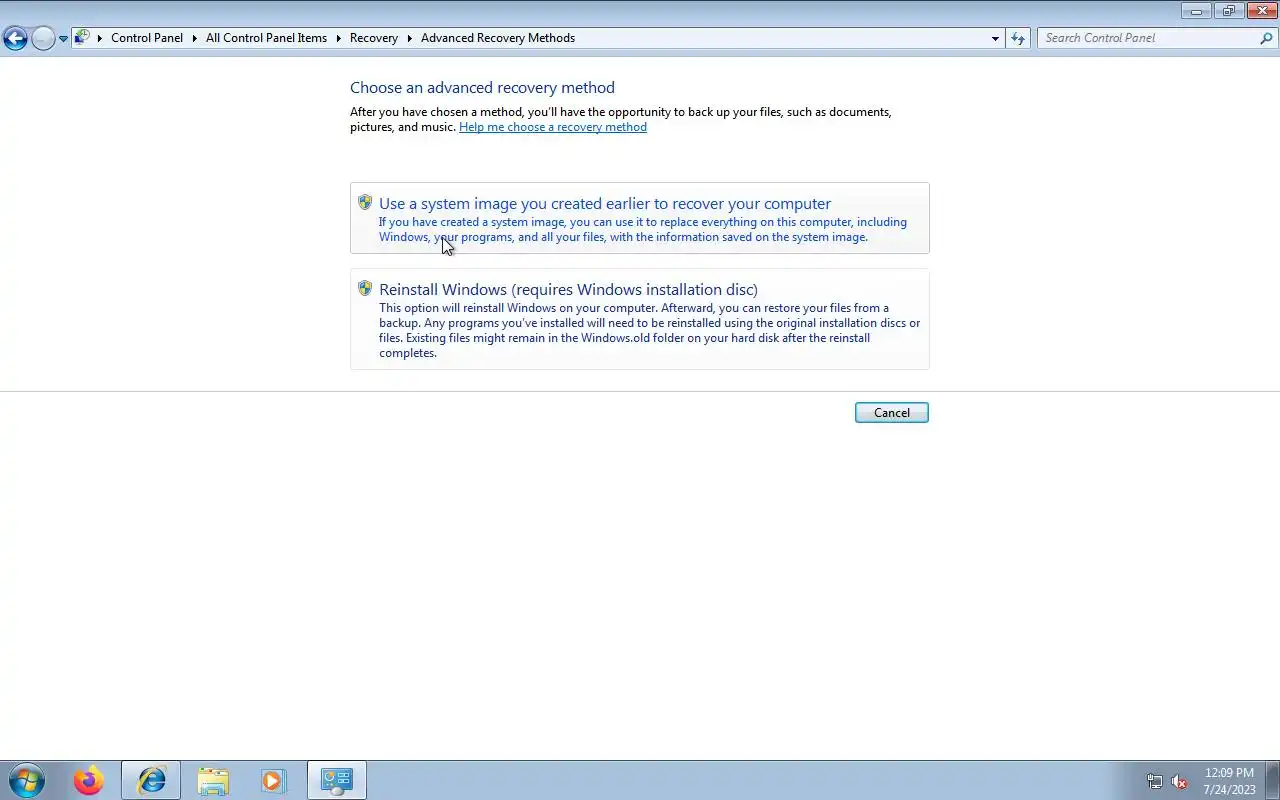Open the Windows Start menu
This screenshot has width=1280, height=800.
click(x=27, y=780)
